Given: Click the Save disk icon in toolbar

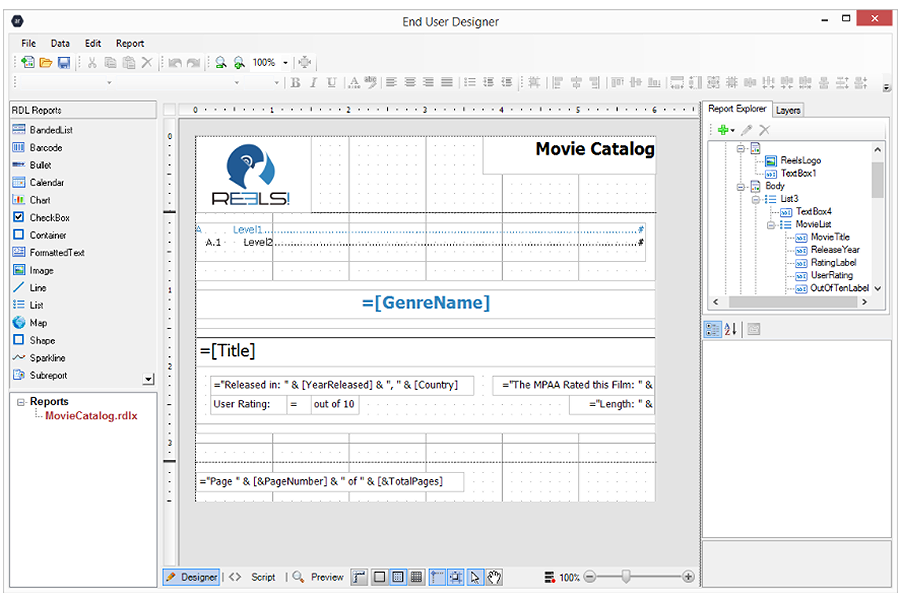Looking at the screenshot, I should (x=64, y=63).
